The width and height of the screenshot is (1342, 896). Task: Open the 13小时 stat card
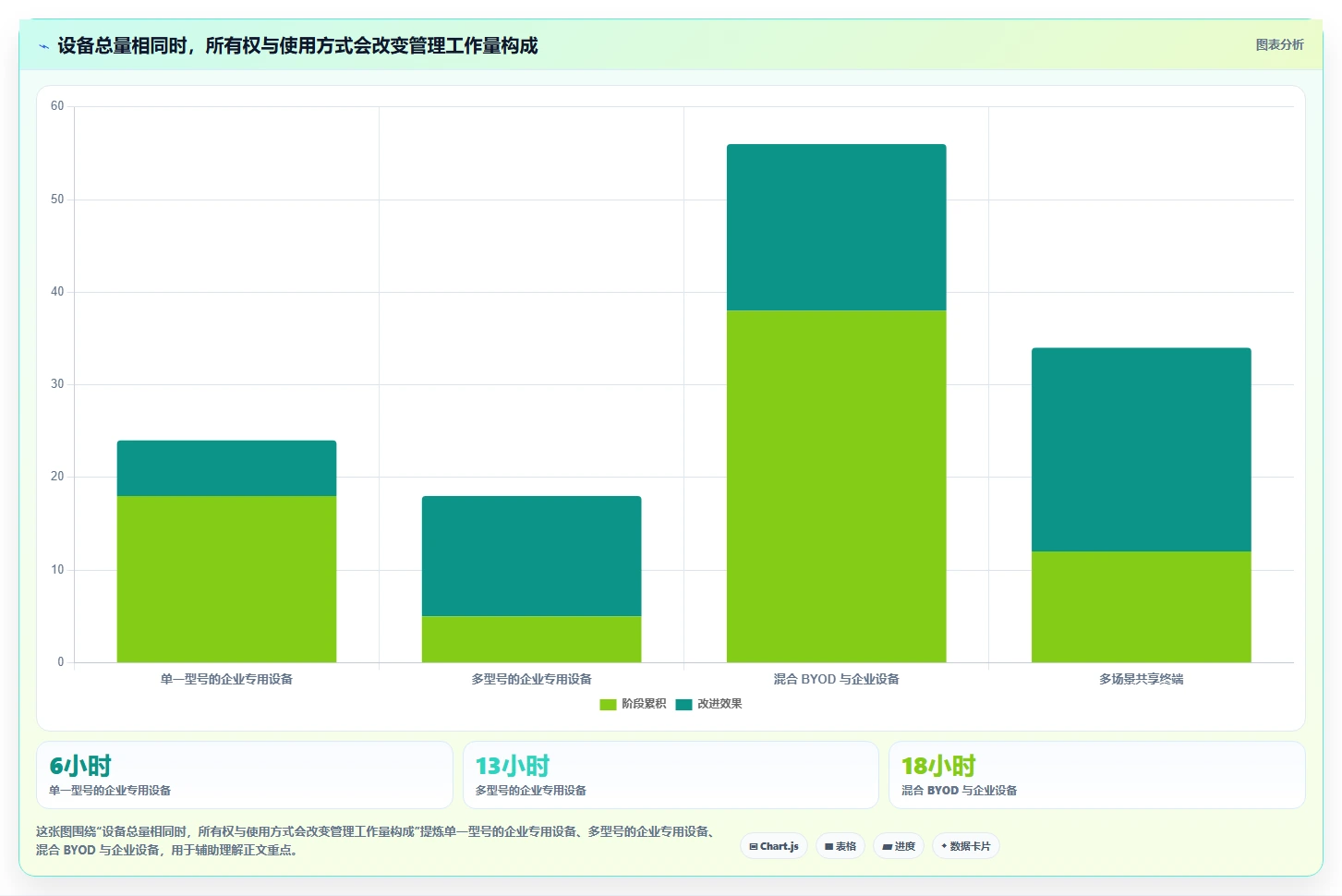click(x=671, y=775)
